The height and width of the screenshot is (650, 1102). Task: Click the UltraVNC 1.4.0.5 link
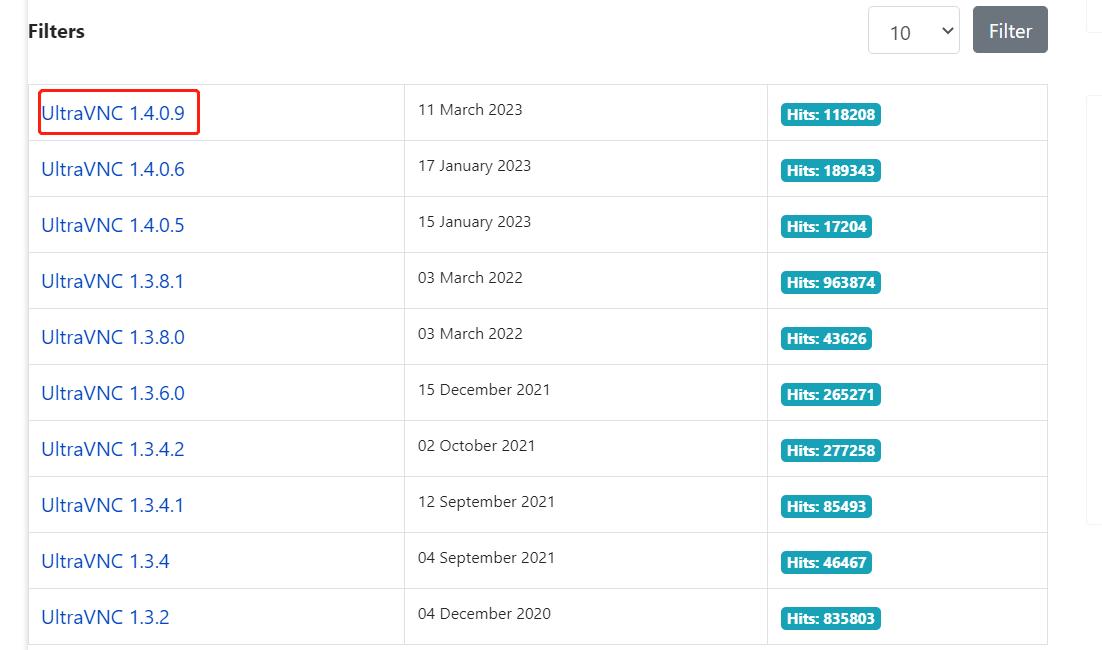pos(113,225)
